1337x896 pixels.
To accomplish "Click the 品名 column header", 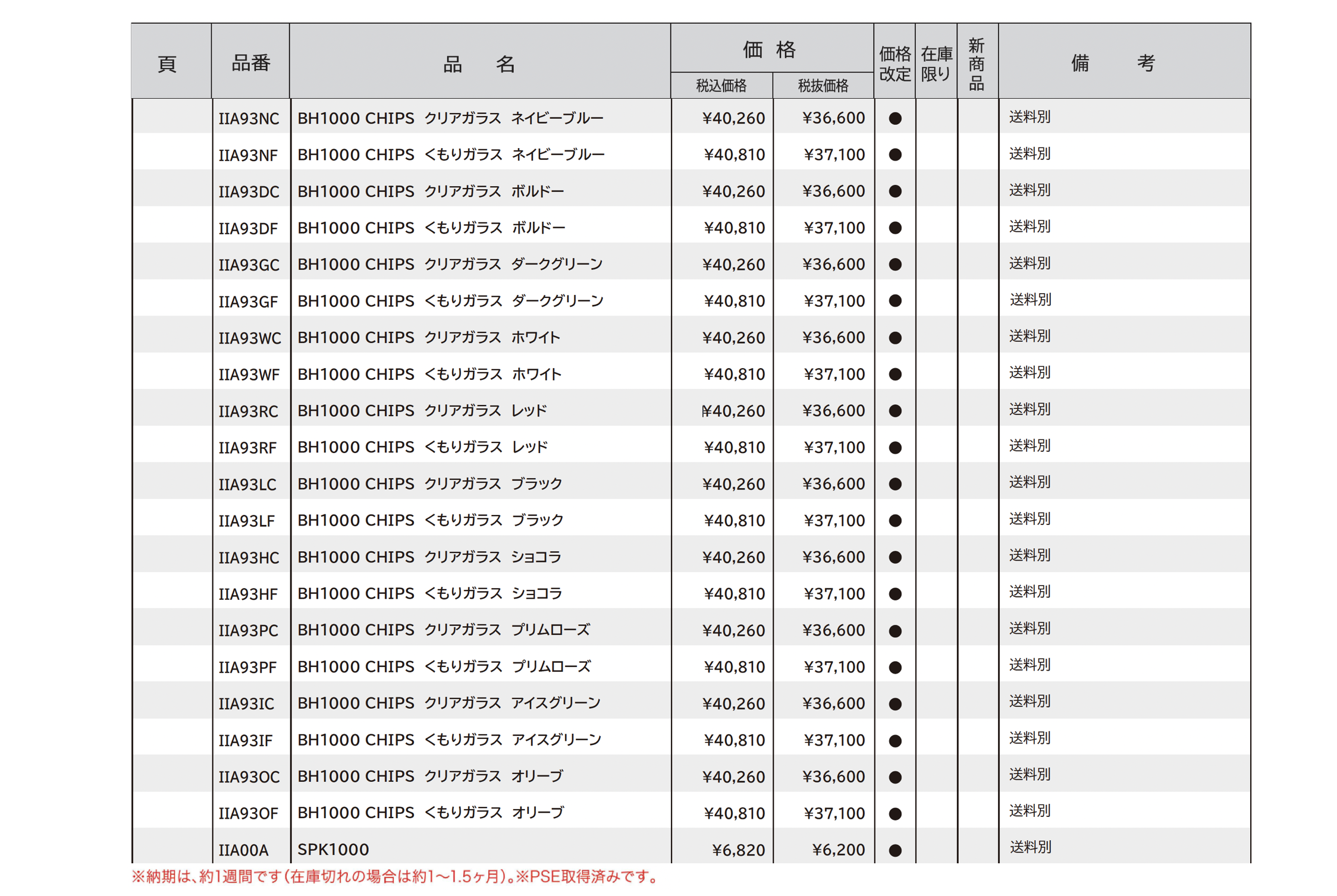I will coord(479,64).
